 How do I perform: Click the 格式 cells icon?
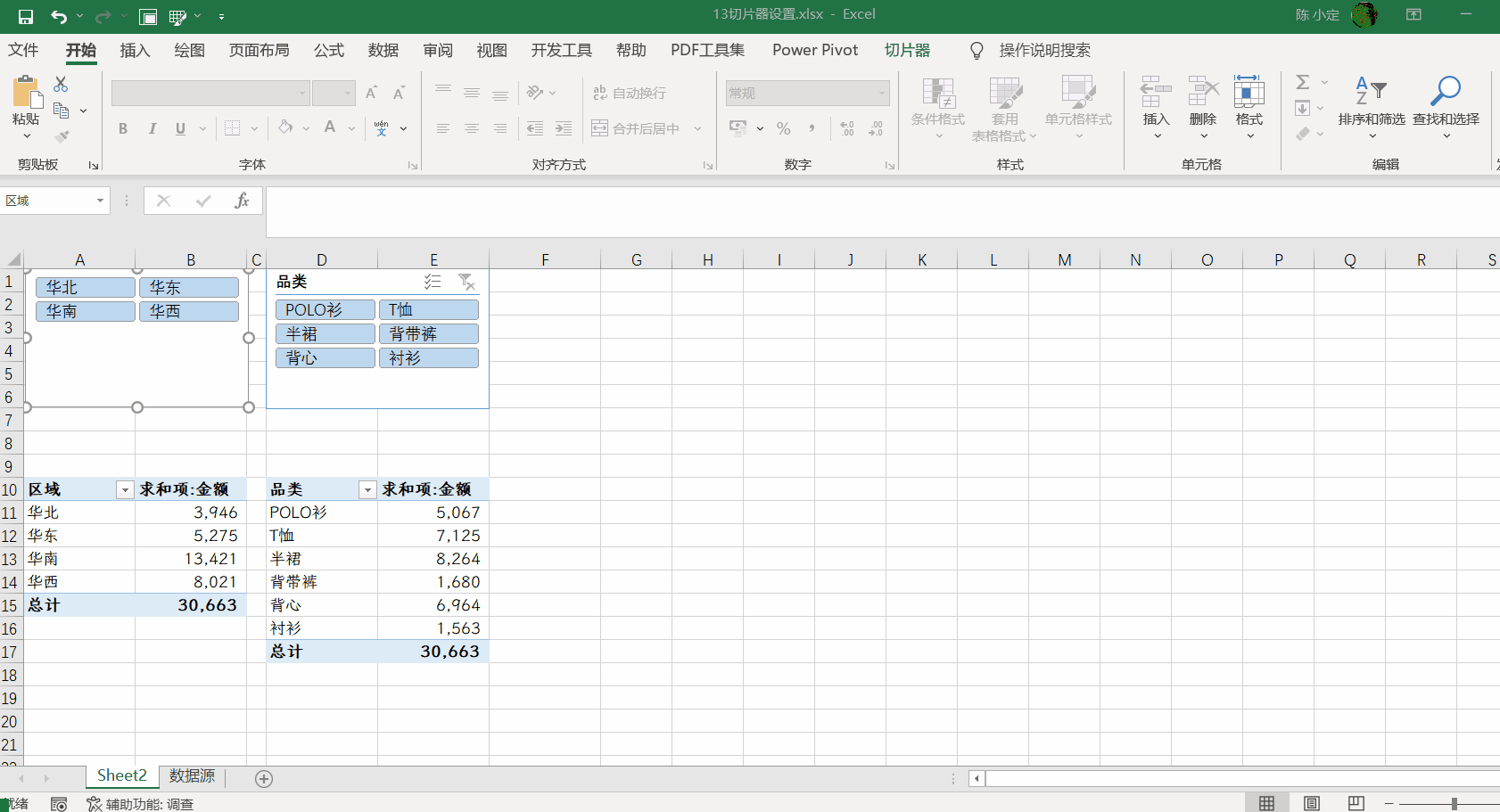click(1249, 91)
